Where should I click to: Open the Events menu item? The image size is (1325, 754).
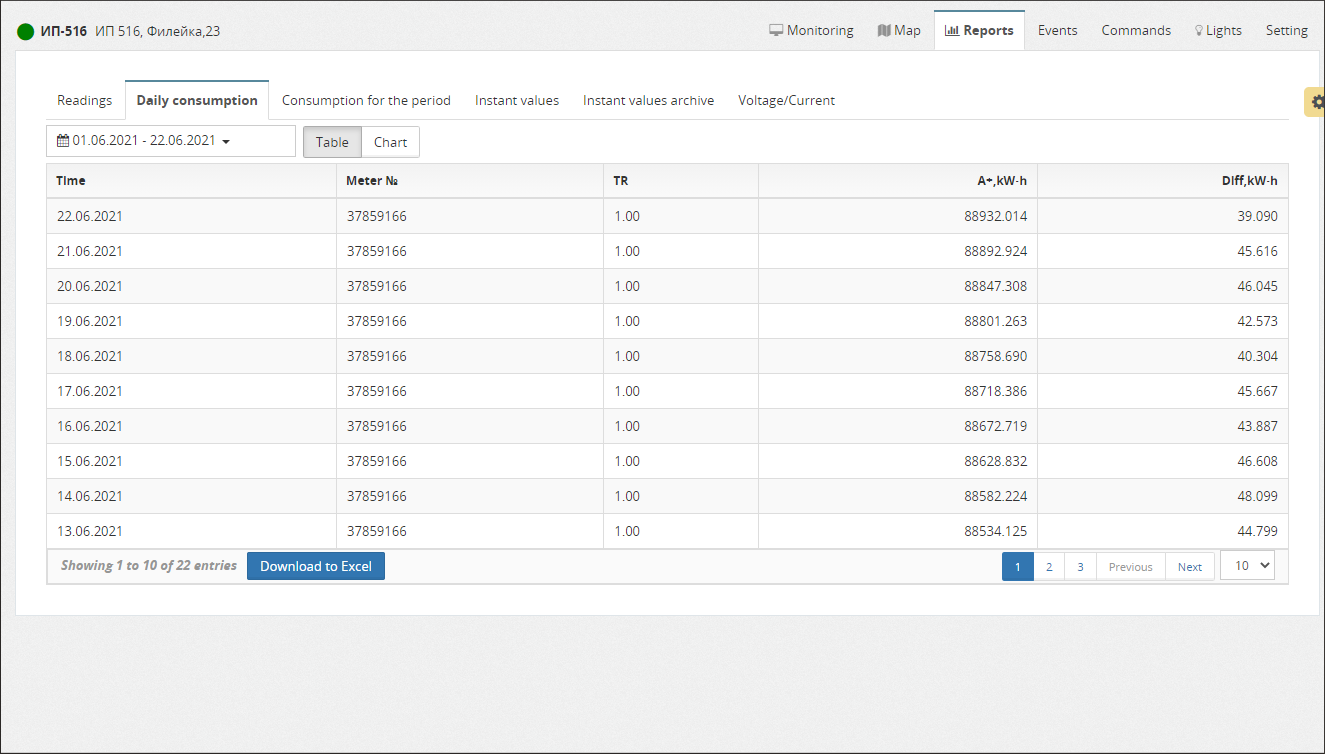pos(1057,30)
